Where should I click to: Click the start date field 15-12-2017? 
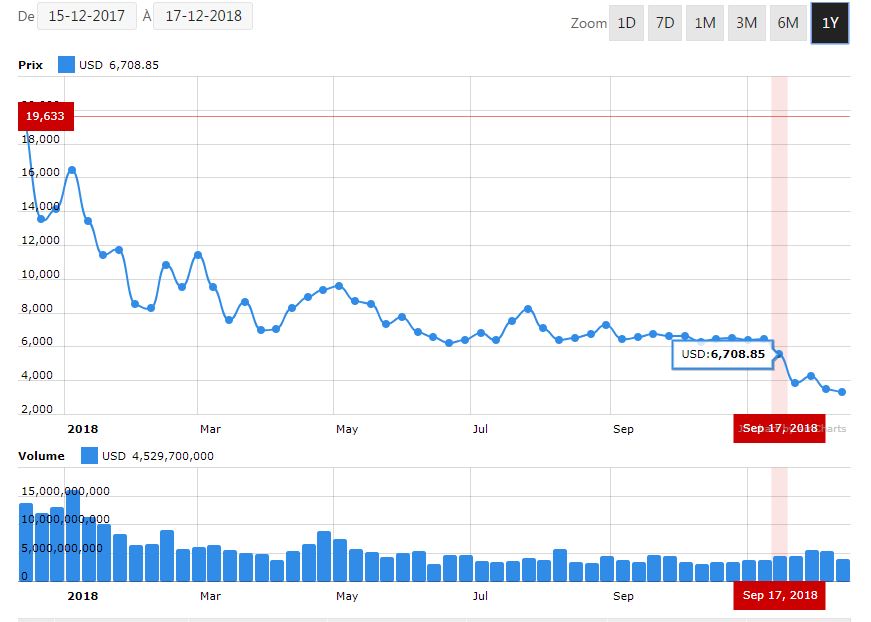88,17
